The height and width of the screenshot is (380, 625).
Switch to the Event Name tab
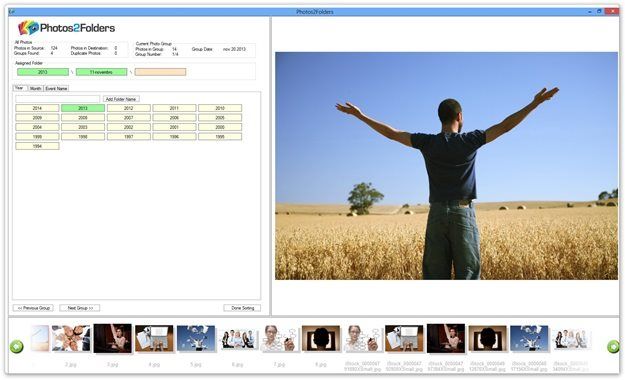click(56, 88)
